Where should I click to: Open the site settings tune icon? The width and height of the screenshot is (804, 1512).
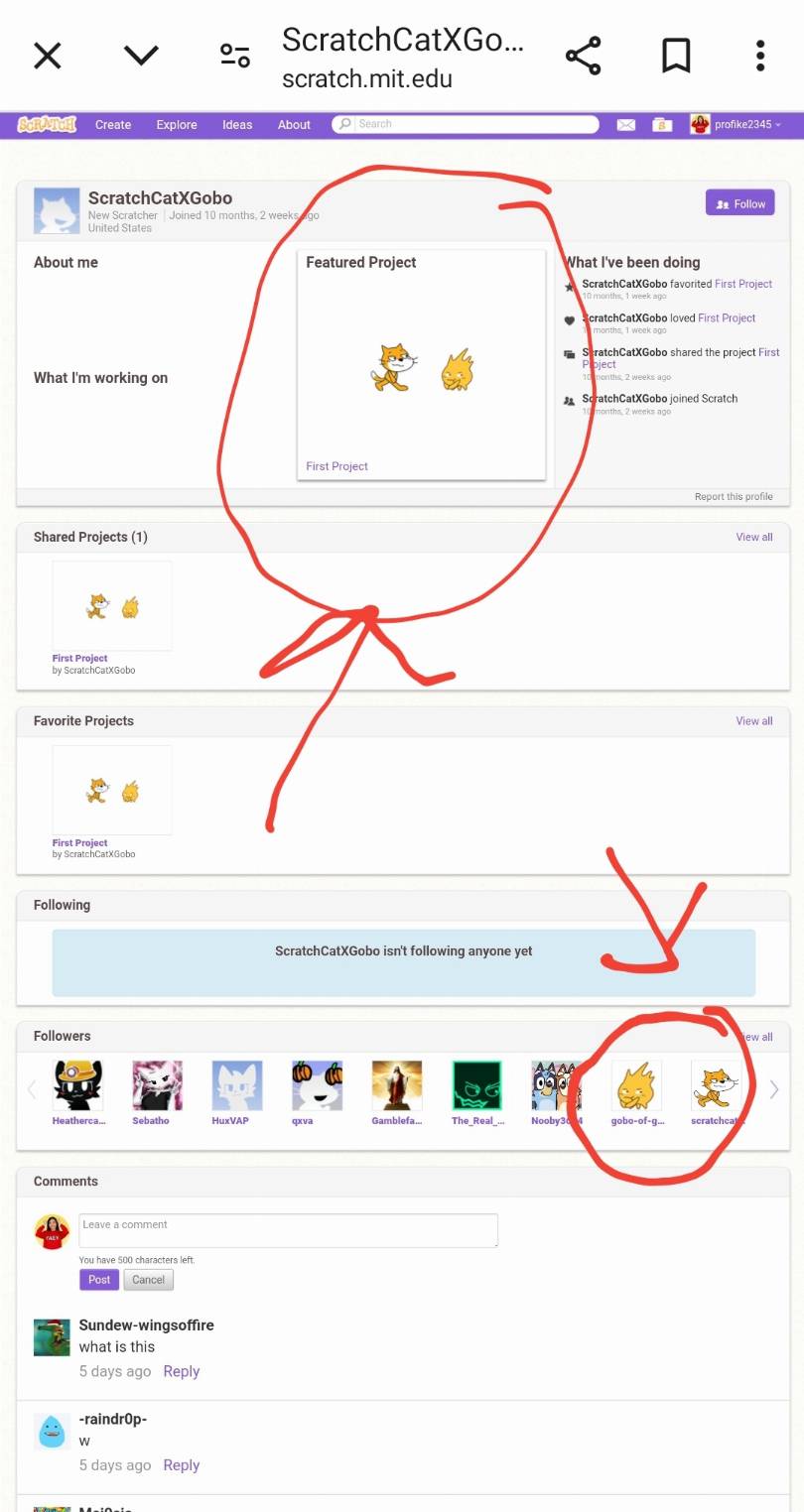[235, 56]
